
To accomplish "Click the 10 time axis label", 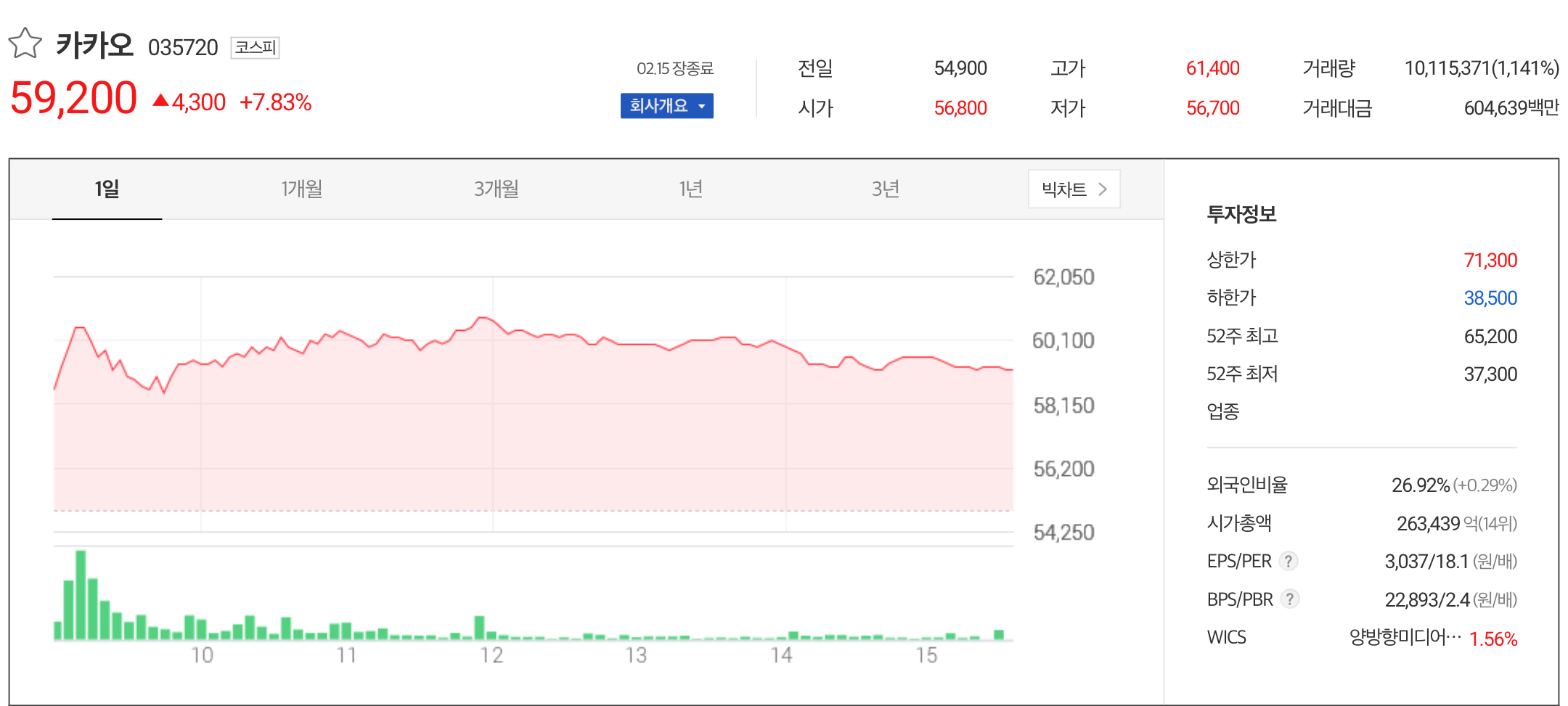I will [x=202, y=655].
